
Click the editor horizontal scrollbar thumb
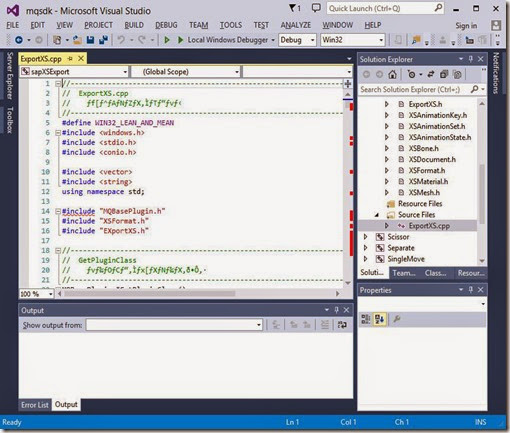point(149,294)
